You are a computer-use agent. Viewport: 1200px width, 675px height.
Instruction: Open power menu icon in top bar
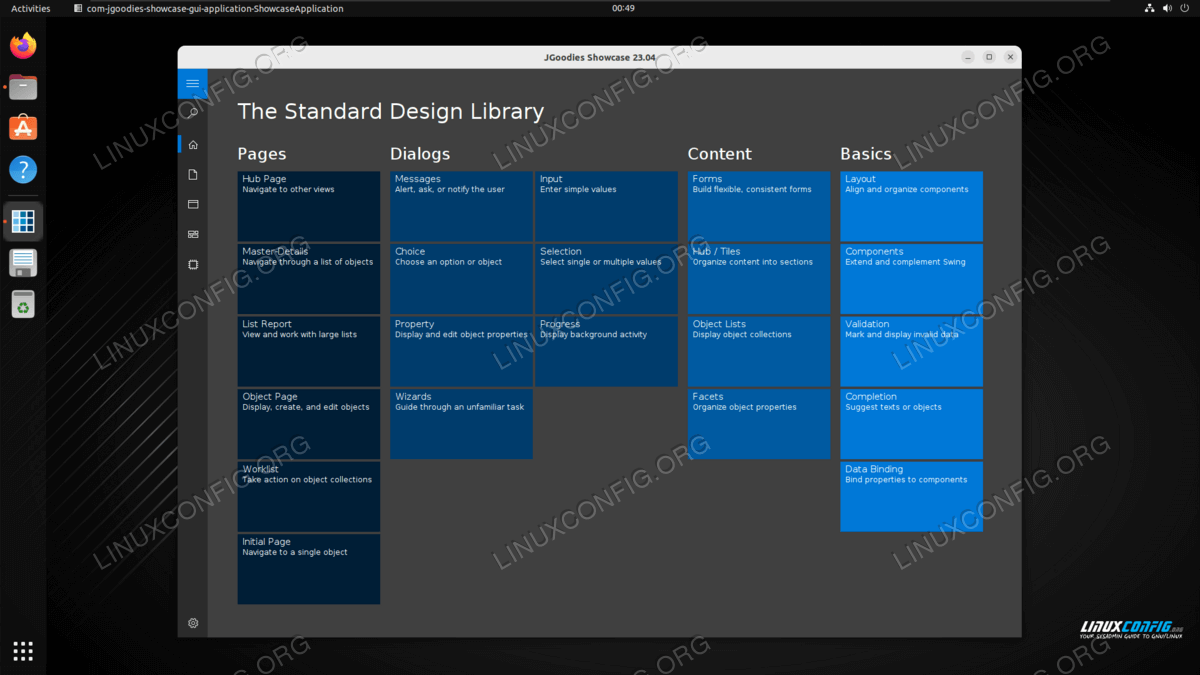(1184, 8)
